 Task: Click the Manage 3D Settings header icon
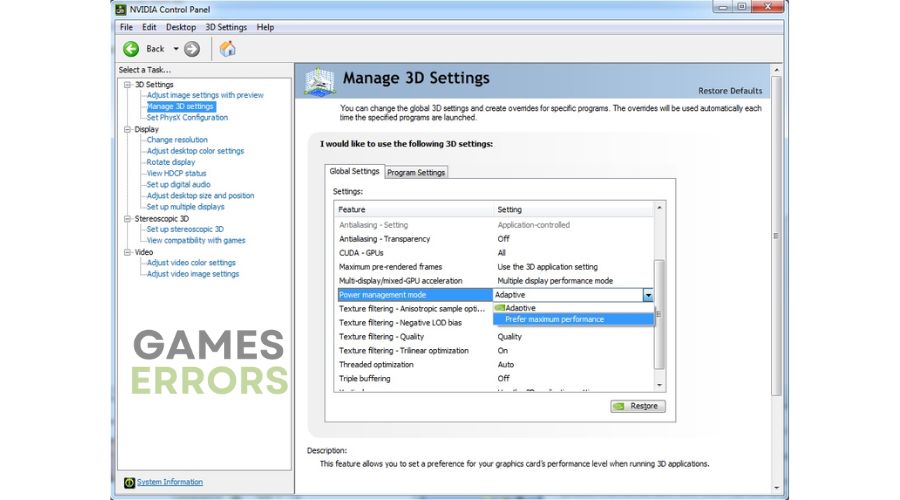320,82
